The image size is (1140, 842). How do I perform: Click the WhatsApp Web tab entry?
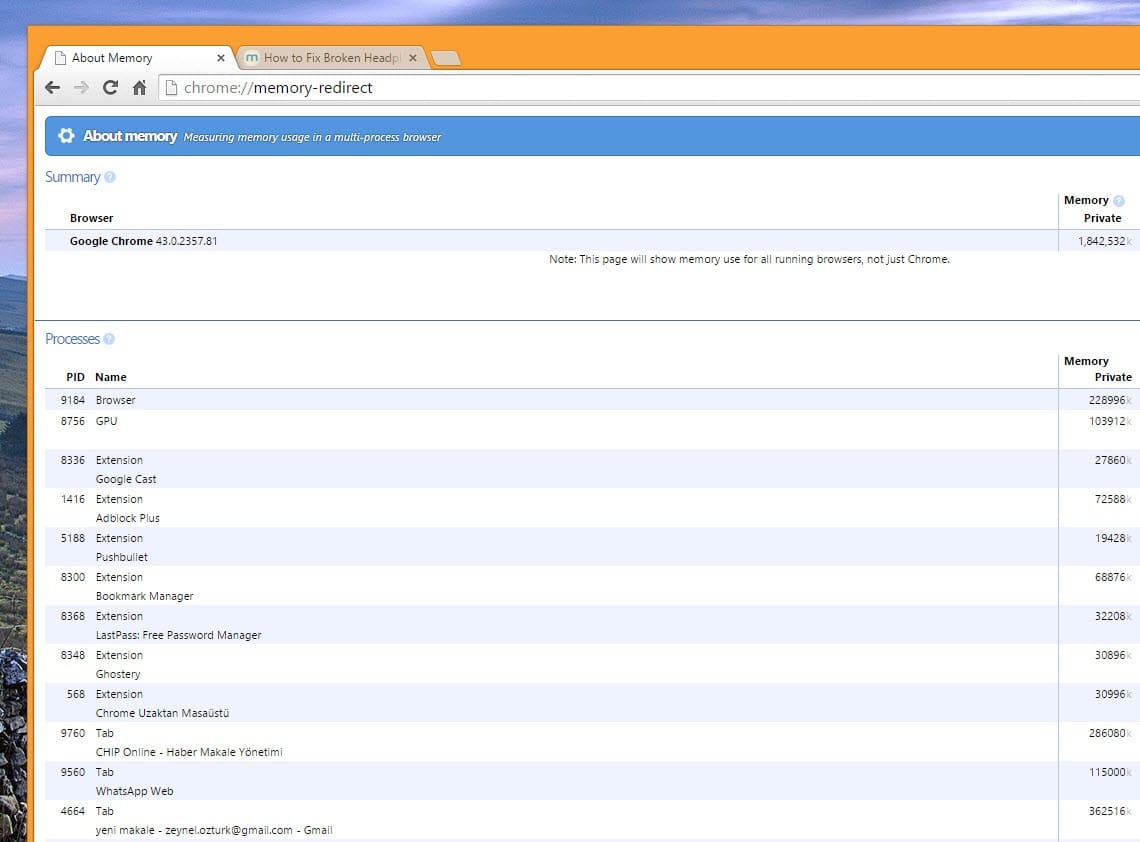coord(135,791)
